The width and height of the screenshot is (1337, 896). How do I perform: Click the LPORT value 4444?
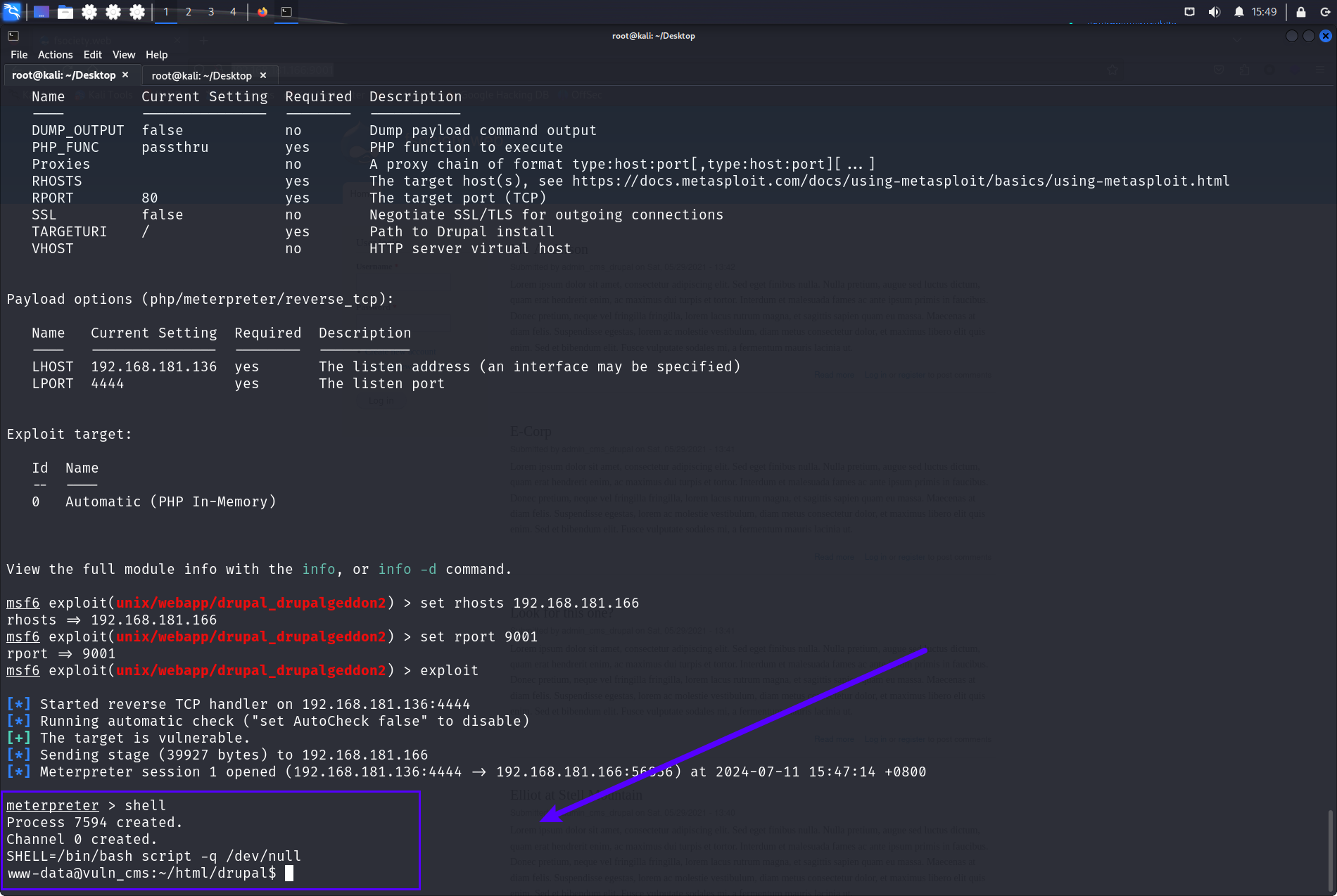click(x=107, y=383)
